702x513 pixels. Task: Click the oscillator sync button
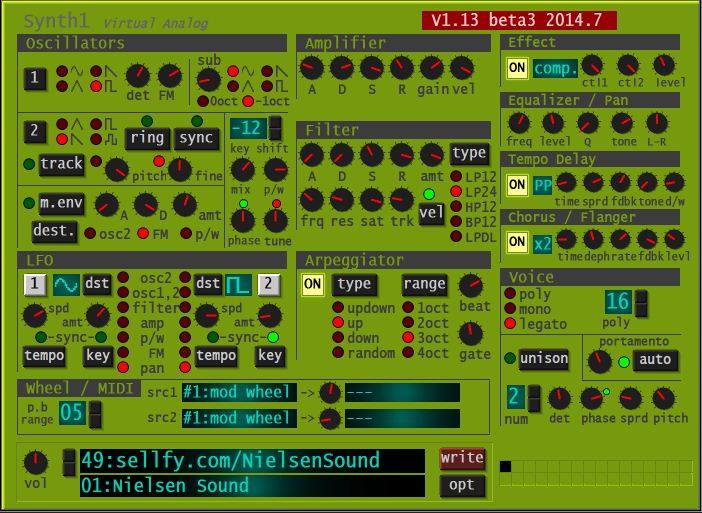pos(196,138)
